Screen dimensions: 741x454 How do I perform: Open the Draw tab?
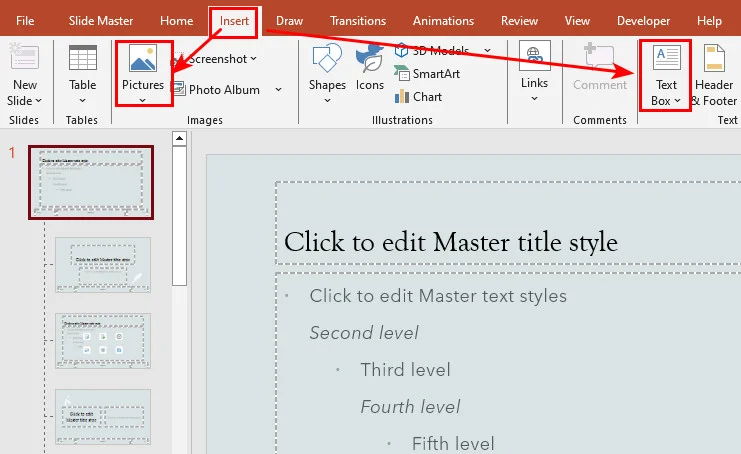click(289, 21)
